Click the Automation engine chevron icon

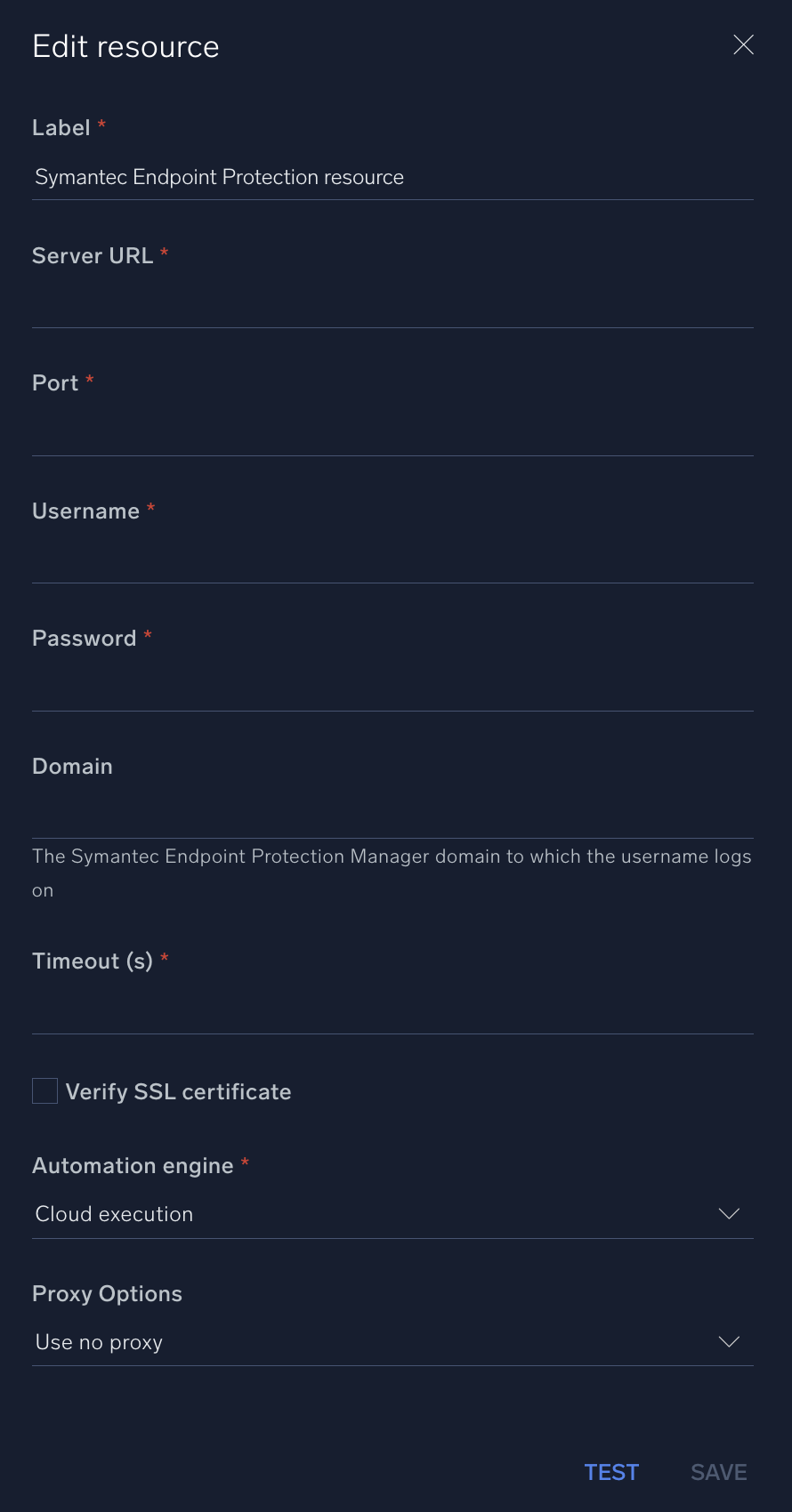pos(729,1213)
